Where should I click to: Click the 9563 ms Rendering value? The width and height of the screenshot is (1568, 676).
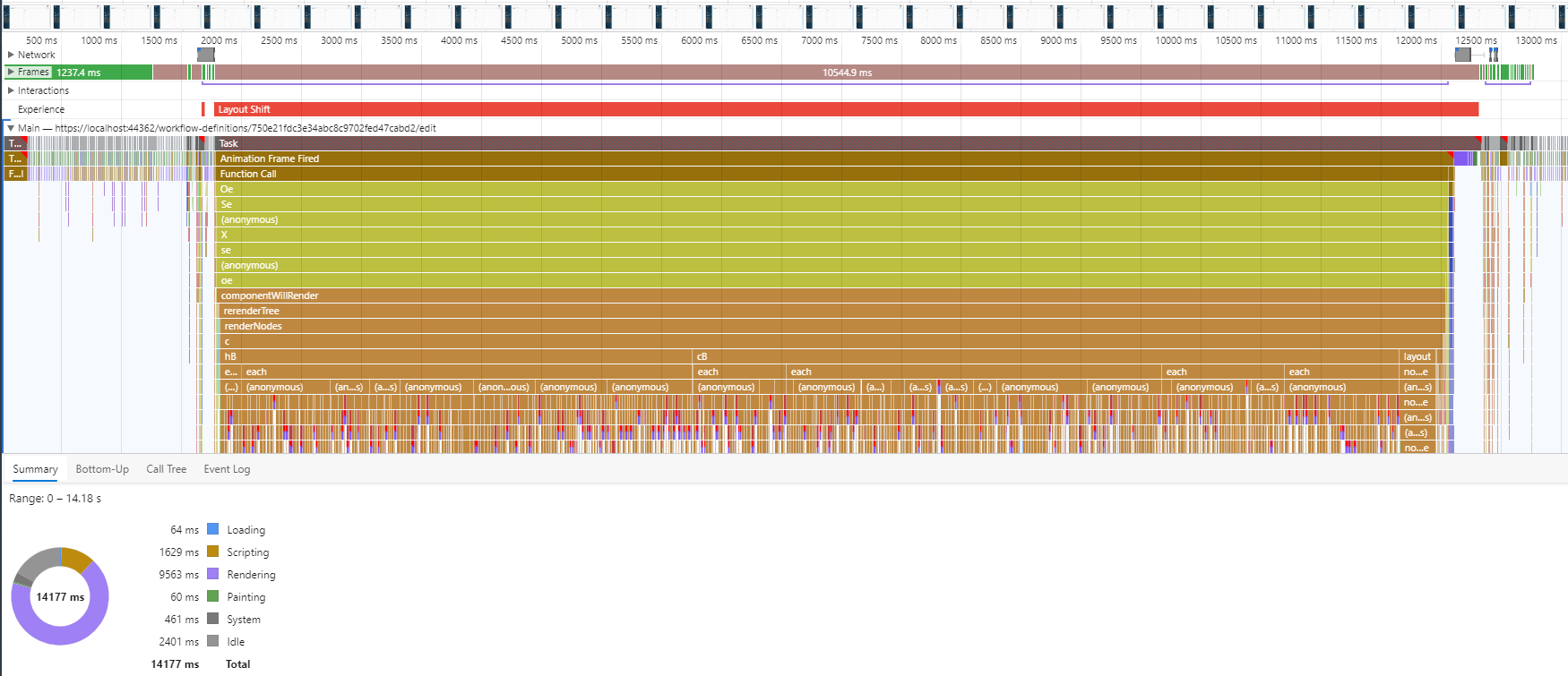pos(179,575)
